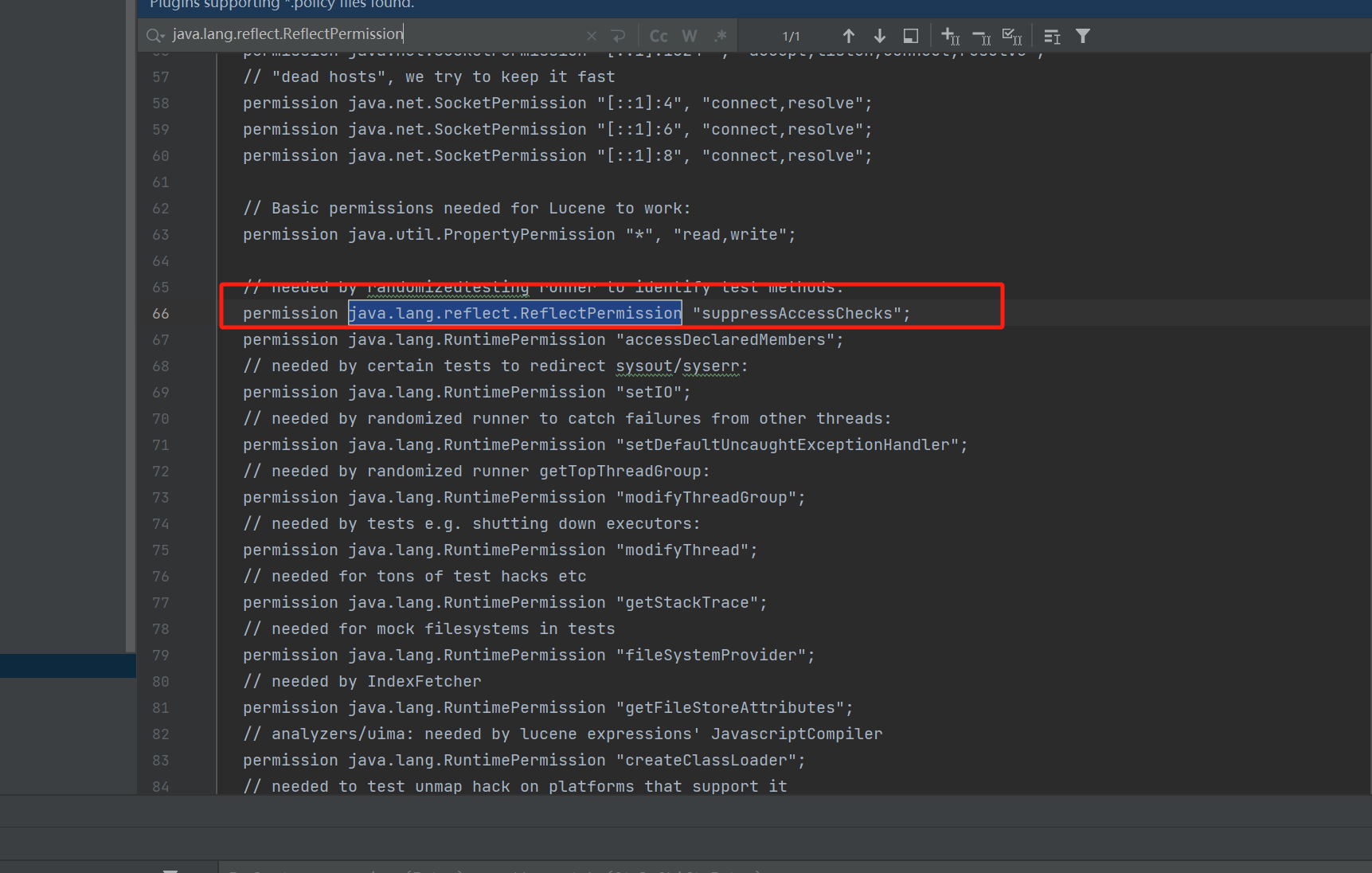Click the "dead hosts" comment on line 57
This screenshot has width=1372, height=873.
429,77
